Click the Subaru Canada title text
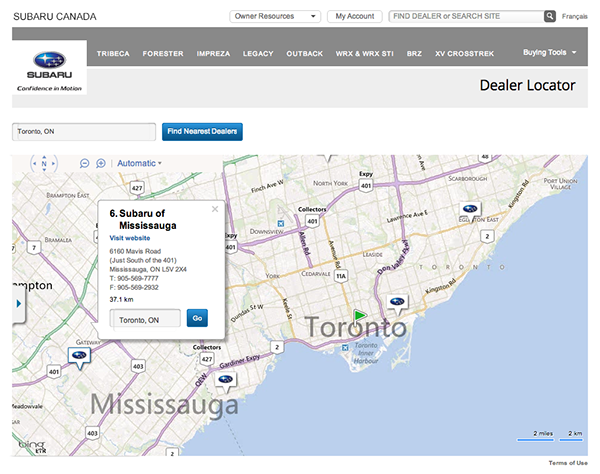Image resolution: width=600 pixels, height=474 pixels. coord(55,17)
